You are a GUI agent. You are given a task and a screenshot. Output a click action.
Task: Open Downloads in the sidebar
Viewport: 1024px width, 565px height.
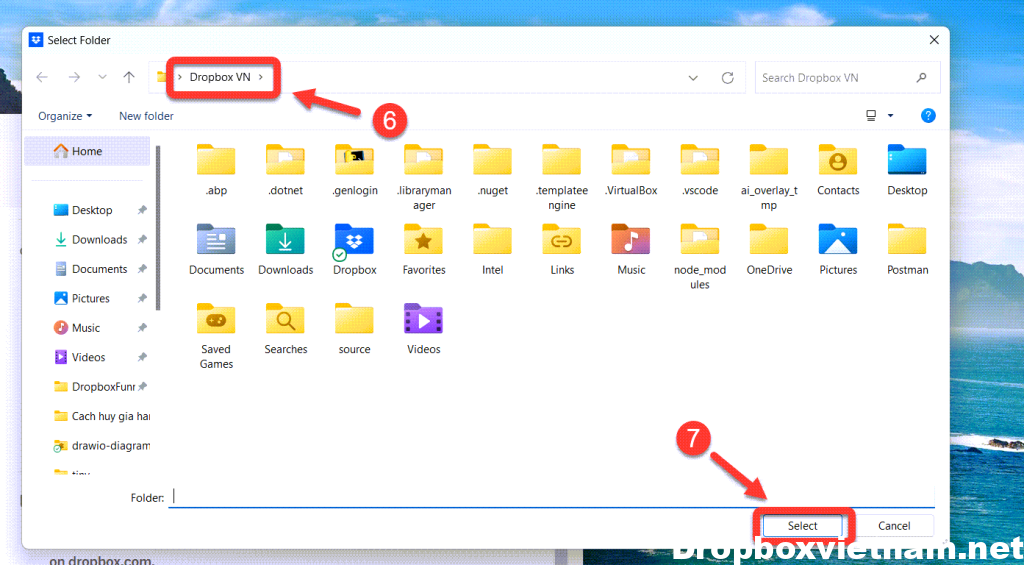pyautogui.click(x=99, y=240)
